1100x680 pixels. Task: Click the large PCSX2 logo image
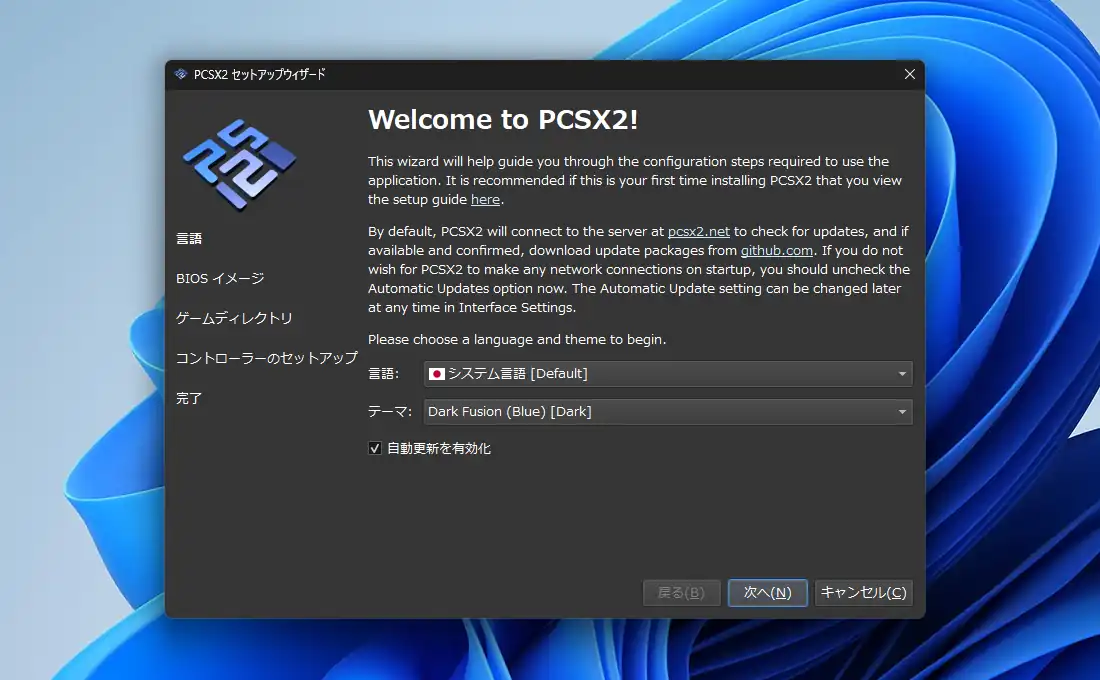click(x=240, y=165)
